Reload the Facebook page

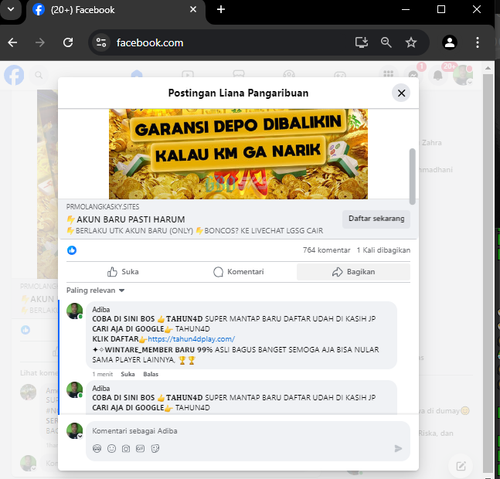click(x=68, y=43)
